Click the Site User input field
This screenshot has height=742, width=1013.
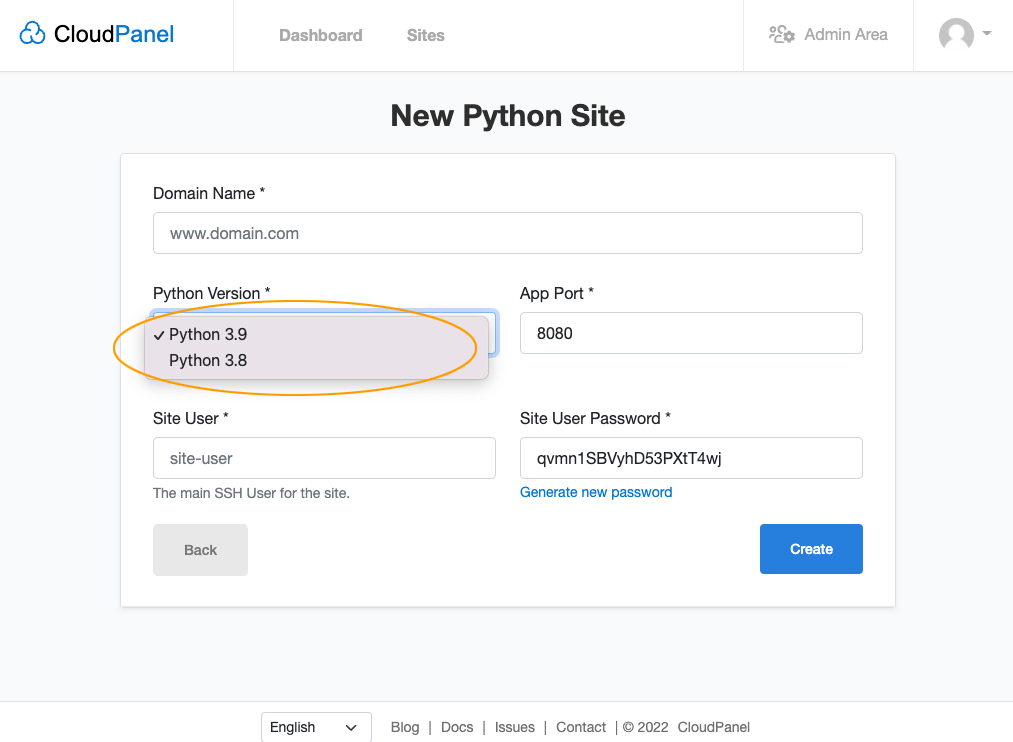tap(324, 458)
